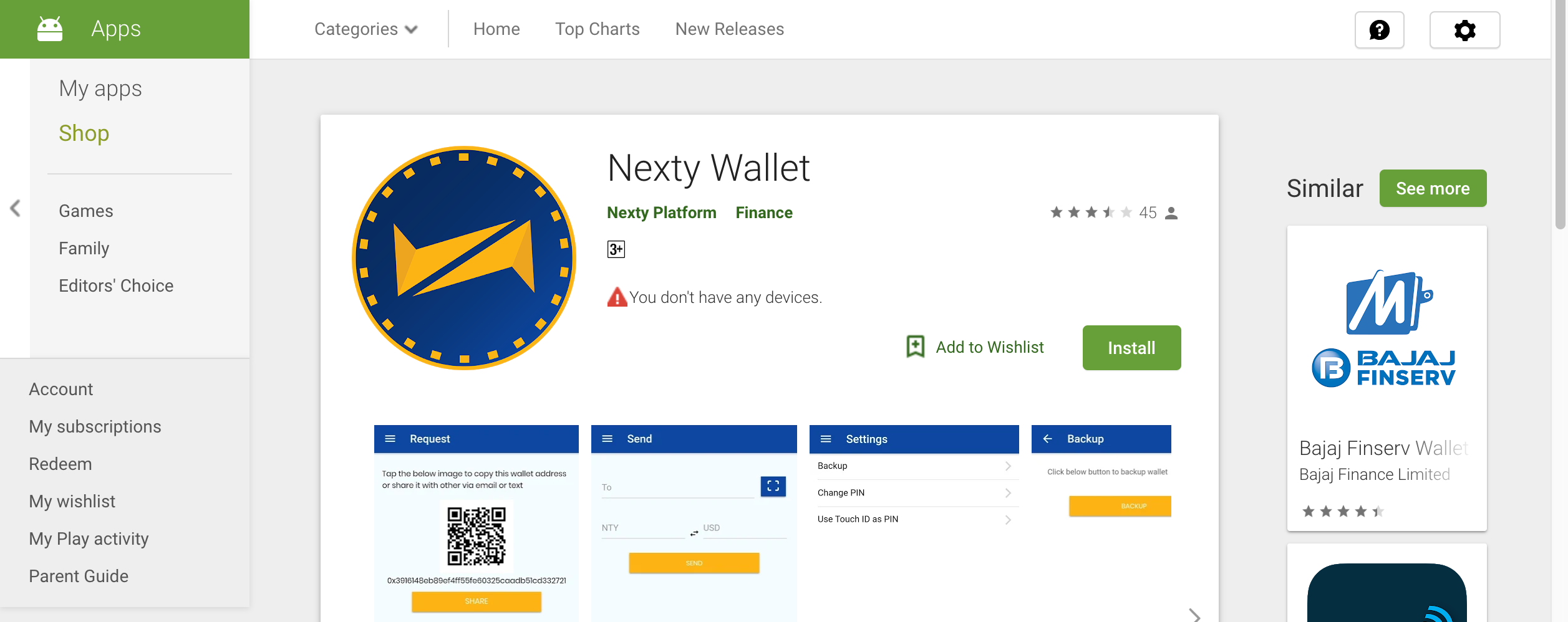The image size is (1568, 622).
Task: Click the Add to Wishlist text
Action: click(990, 347)
